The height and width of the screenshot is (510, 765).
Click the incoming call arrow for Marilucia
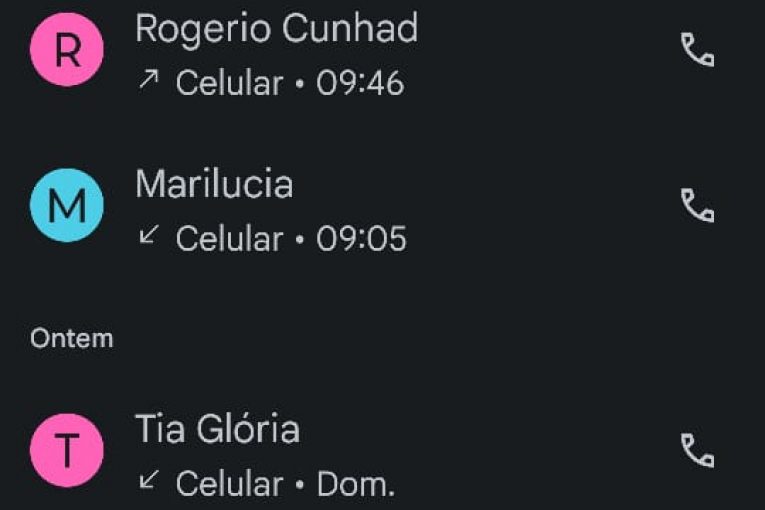149,236
